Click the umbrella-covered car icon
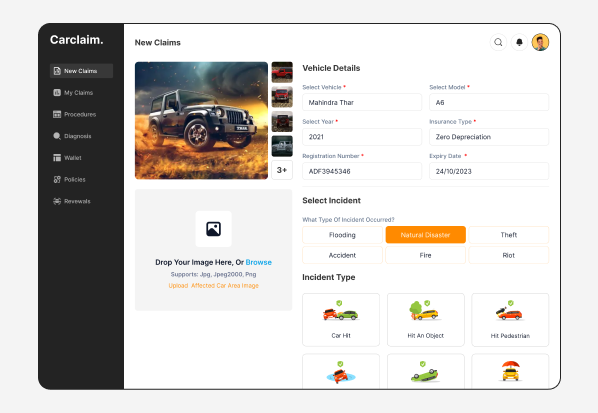 pyautogui.click(x=511, y=371)
